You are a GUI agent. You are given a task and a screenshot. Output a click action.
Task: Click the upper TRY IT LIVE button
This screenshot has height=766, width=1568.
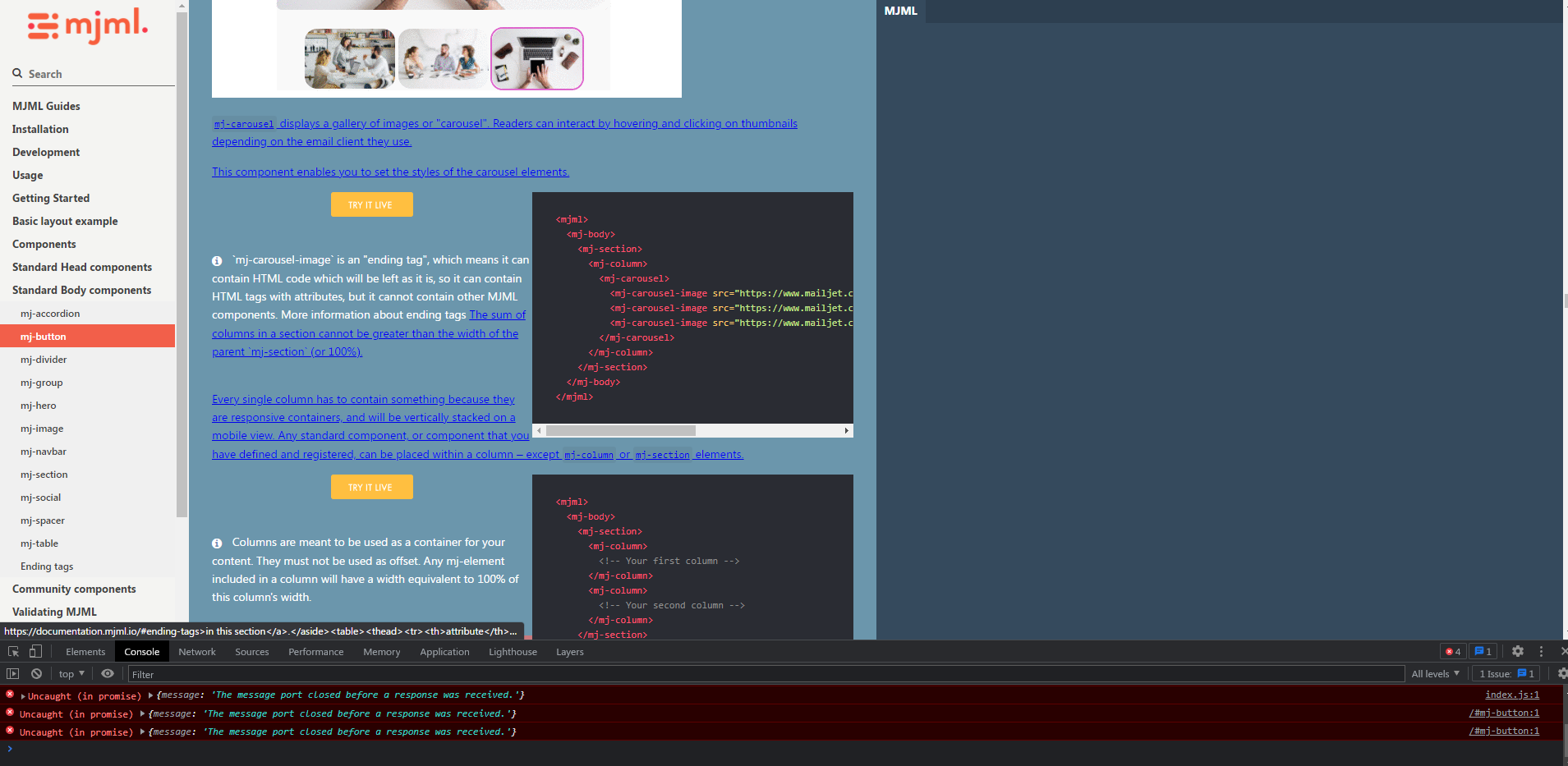tap(371, 204)
